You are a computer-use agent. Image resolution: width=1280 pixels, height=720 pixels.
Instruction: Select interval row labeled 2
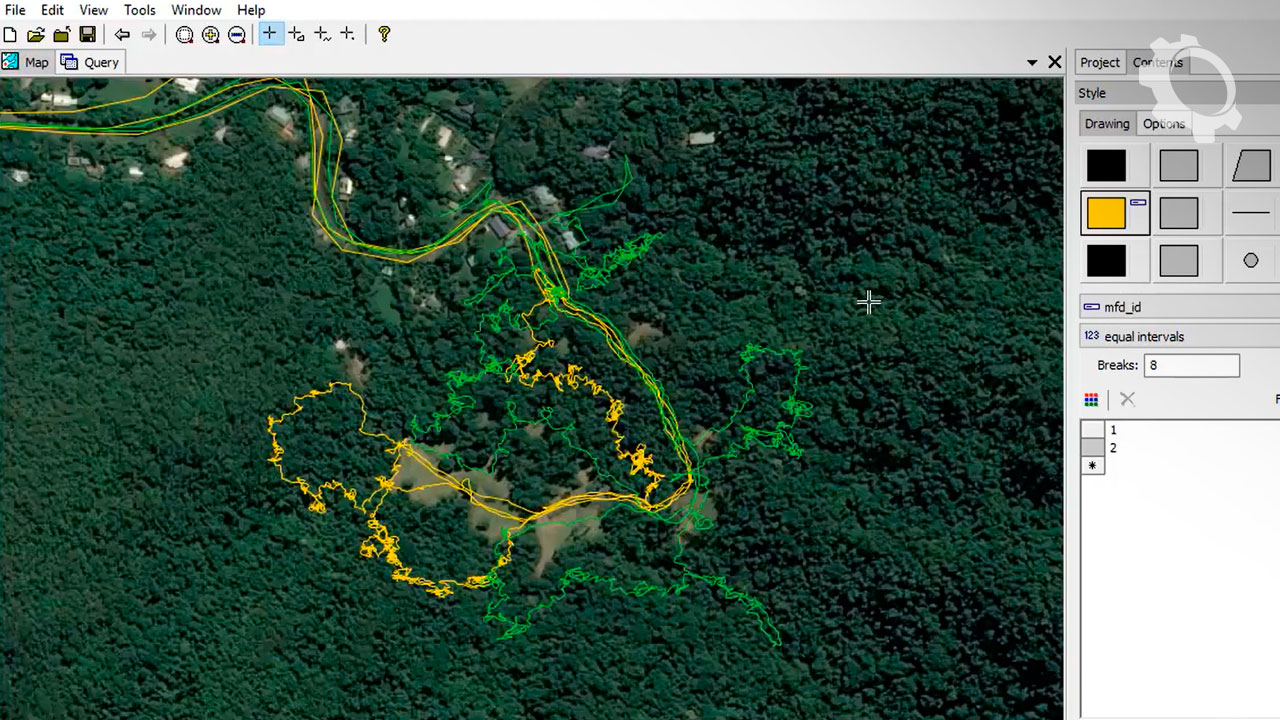click(x=1113, y=448)
